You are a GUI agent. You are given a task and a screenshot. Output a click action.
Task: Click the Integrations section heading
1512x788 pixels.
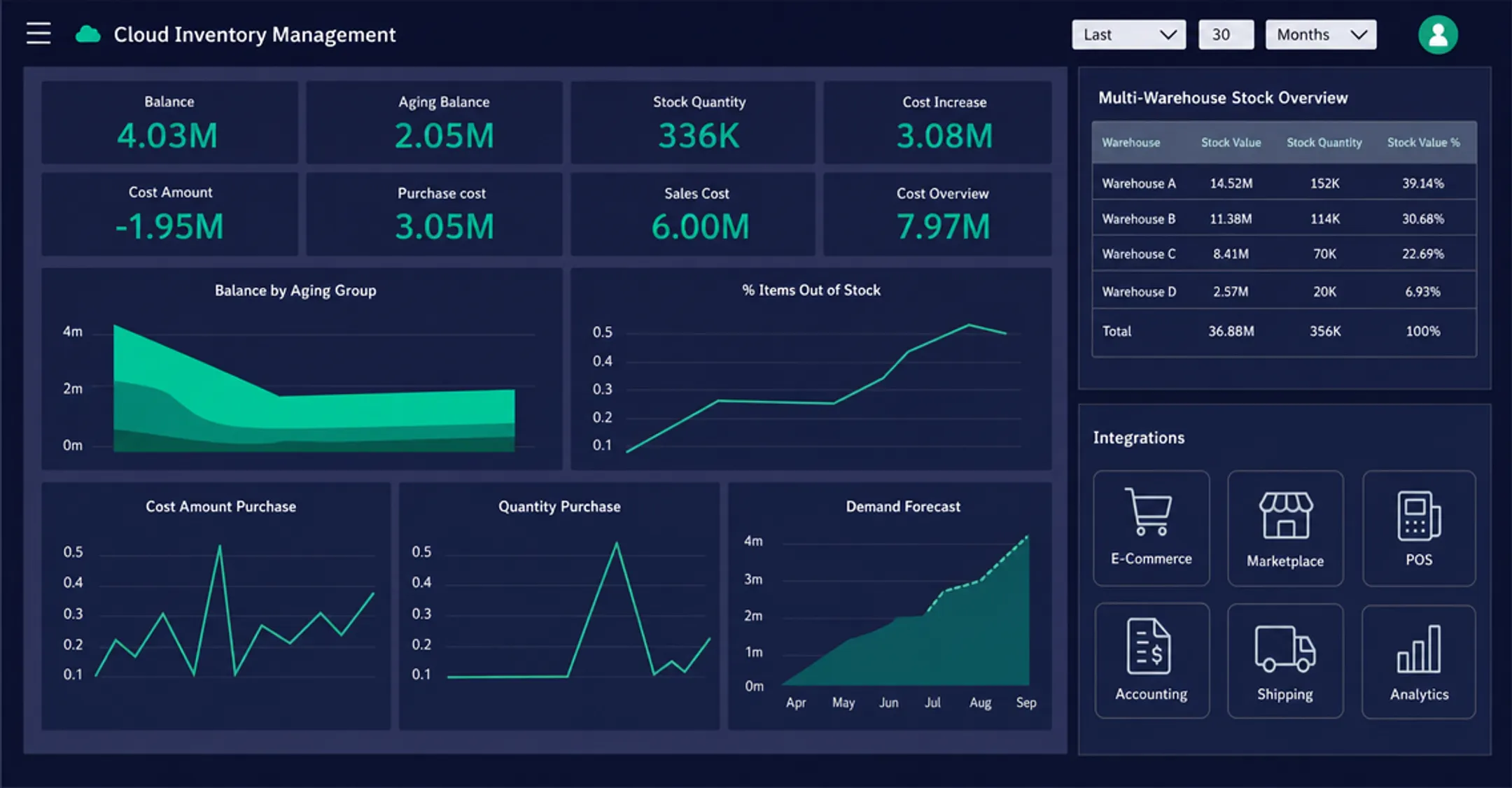pos(1139,438)
